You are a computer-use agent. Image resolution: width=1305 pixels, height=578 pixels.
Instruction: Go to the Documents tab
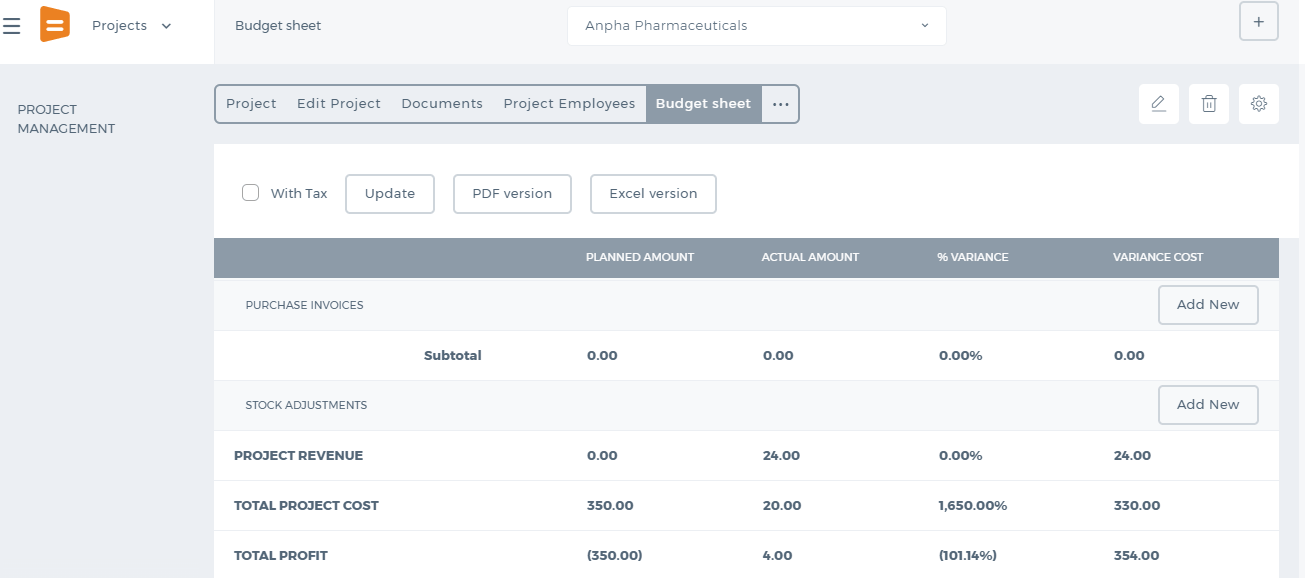click(442, 104)
